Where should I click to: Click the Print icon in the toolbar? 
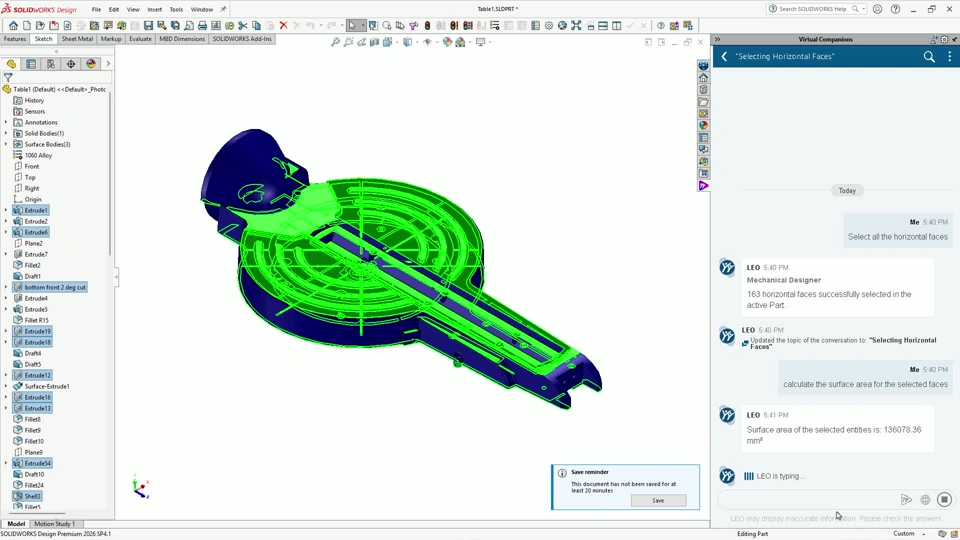tap(202, 26)
